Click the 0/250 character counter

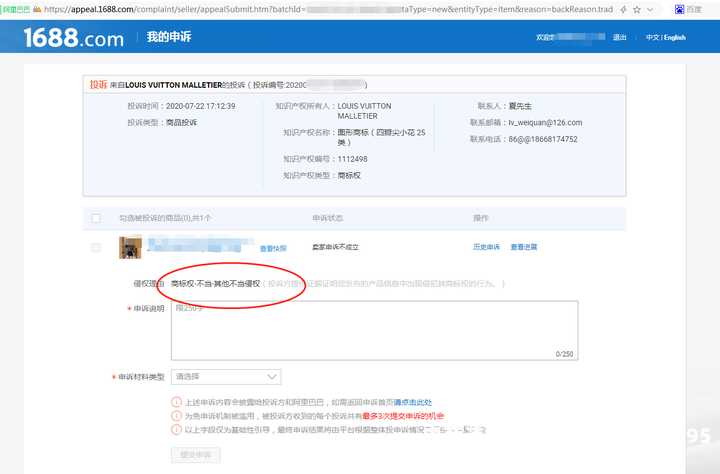[x=564, y=354]
